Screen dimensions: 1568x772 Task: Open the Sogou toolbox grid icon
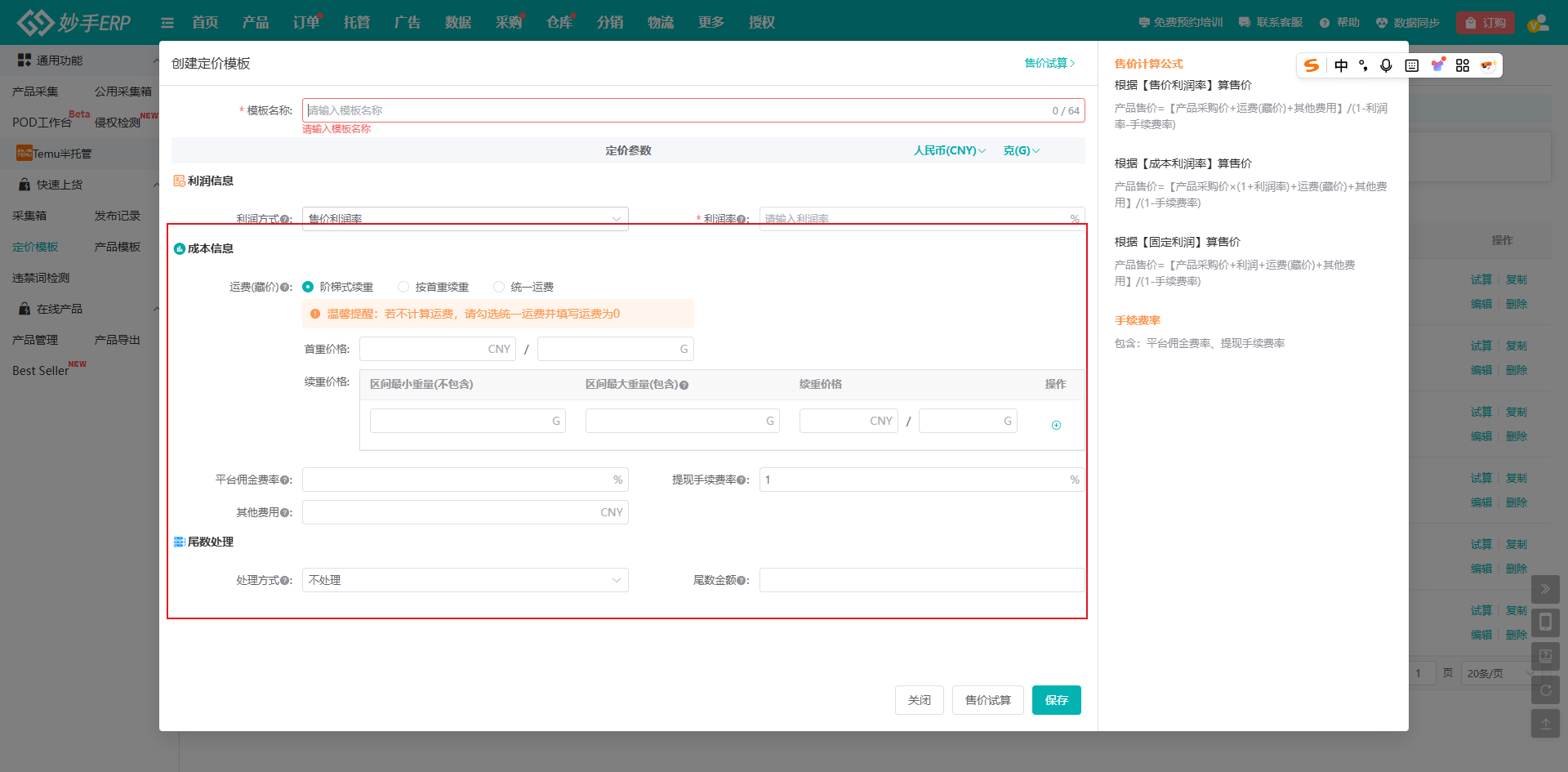point(1463,65)
